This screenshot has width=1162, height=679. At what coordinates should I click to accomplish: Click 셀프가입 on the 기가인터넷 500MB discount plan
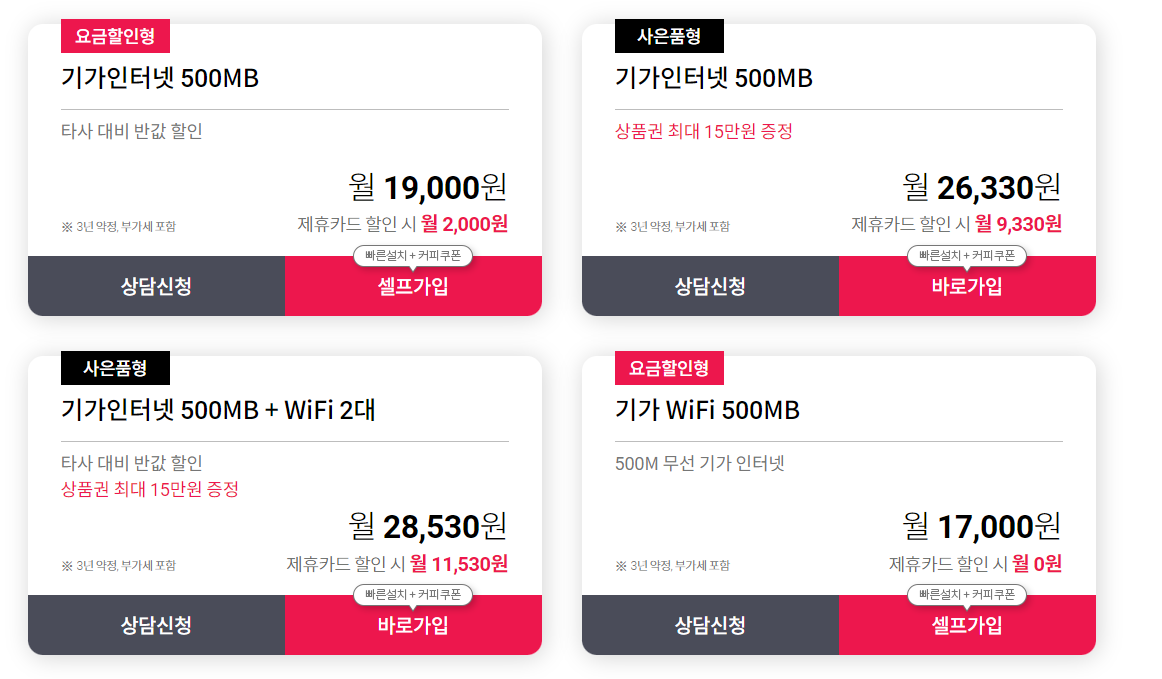click(414, 287)
